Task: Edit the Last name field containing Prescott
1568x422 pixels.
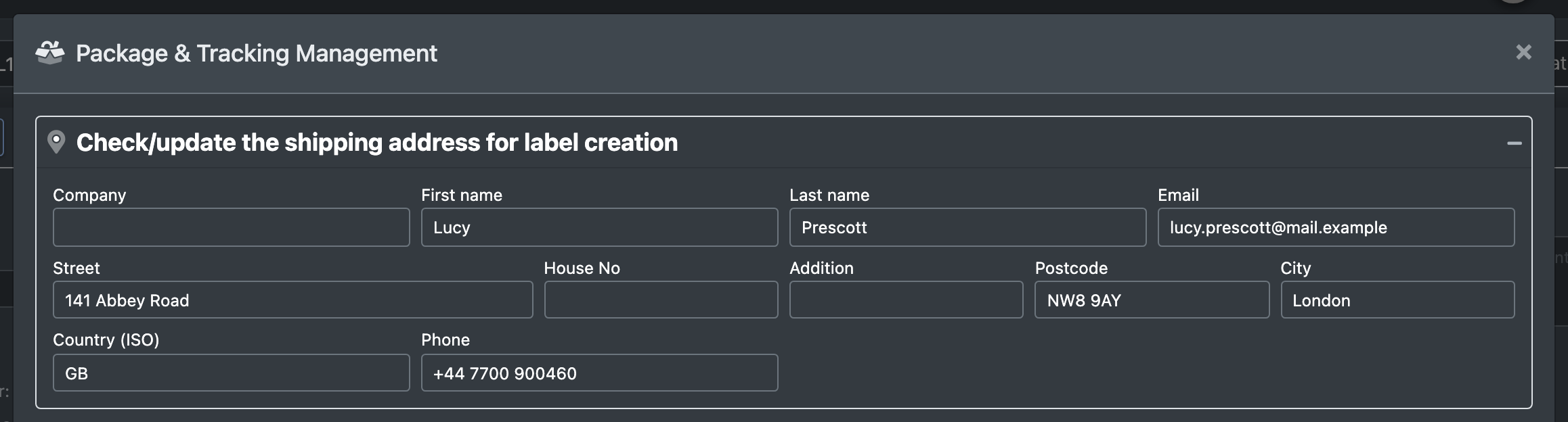Action: click(967, 227)
